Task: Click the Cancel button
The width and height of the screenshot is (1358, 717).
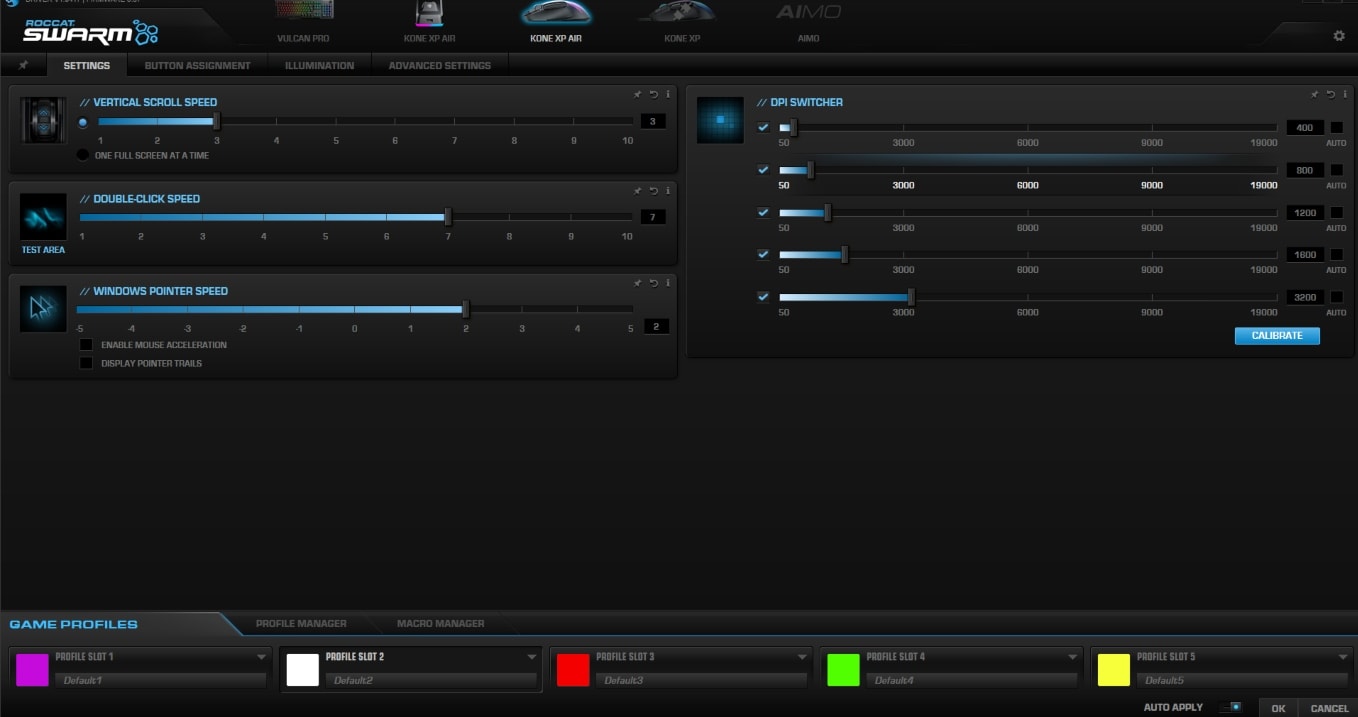Action: [1329, 708]
